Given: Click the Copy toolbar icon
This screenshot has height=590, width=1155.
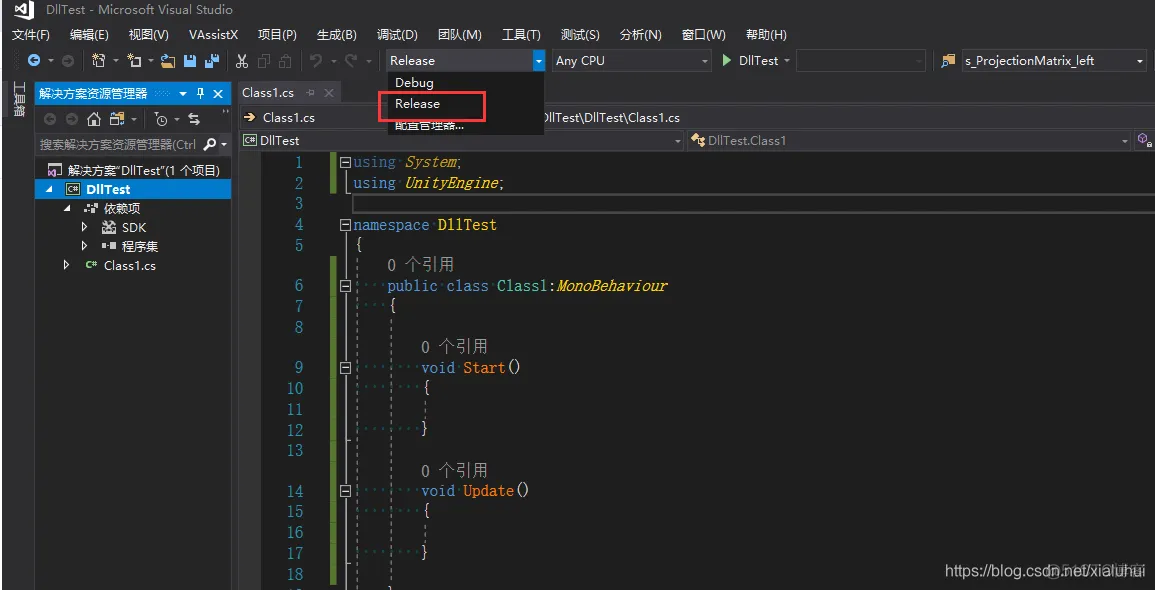Looking at the screenshot, I should 264,61.
